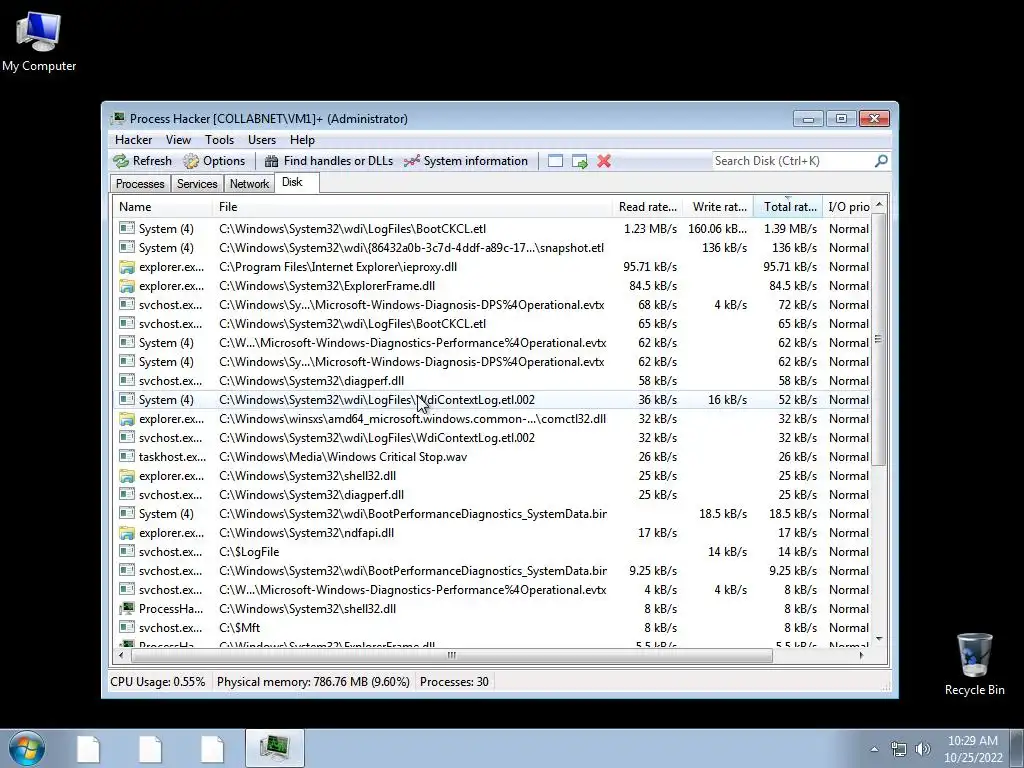Switch to the Services tab

click(197, 184)
